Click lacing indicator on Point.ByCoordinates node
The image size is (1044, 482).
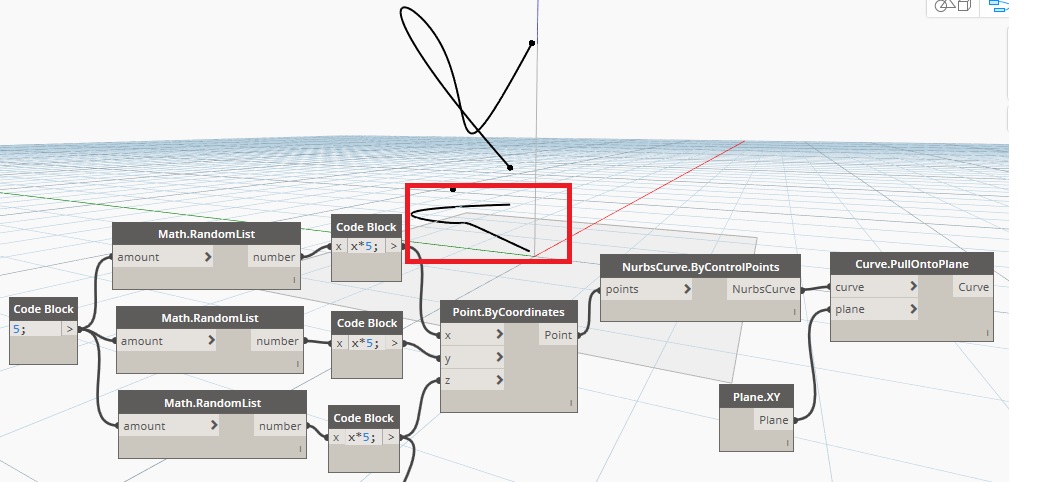click(571, 403)
